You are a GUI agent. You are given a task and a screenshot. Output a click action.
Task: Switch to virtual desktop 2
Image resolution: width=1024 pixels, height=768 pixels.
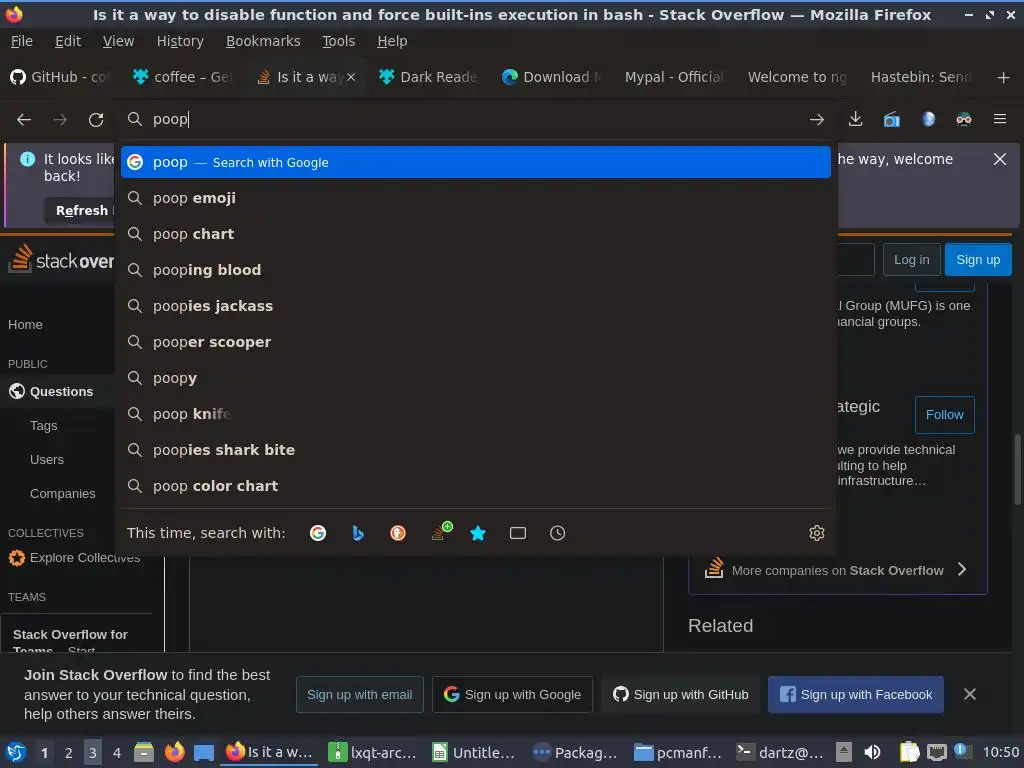[x=69, y=752]
